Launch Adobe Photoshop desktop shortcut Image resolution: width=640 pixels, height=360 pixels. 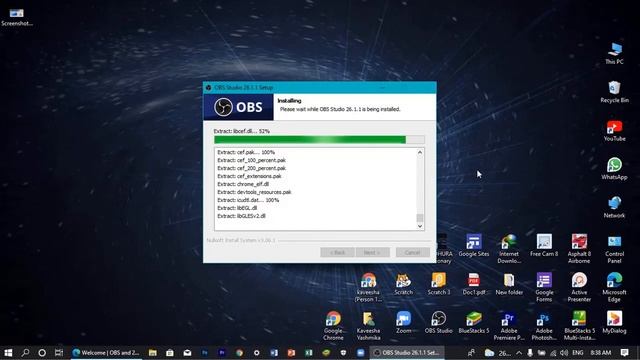[544, 325]
